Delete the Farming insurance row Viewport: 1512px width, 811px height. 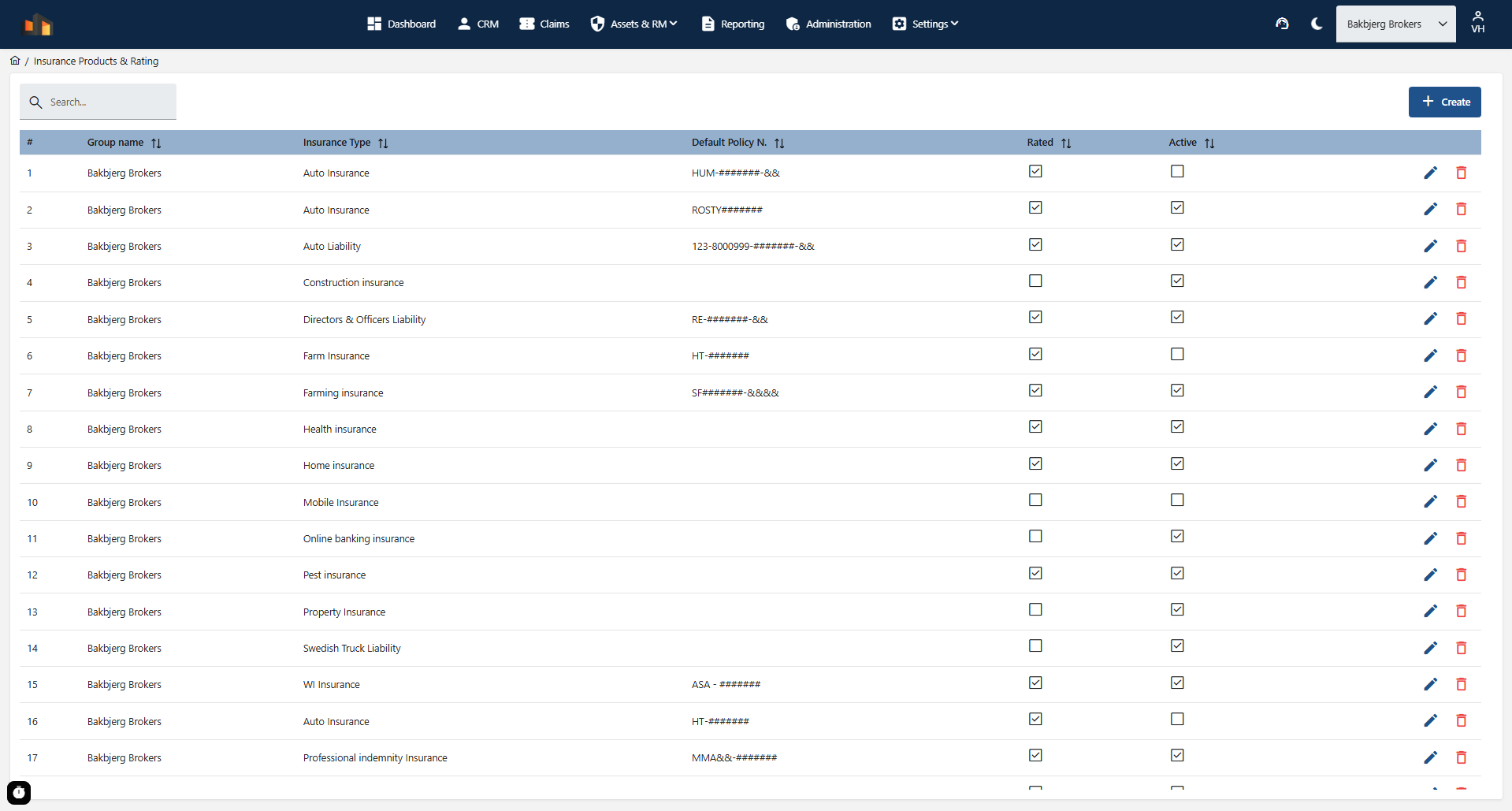click(x=1461, y=392)
